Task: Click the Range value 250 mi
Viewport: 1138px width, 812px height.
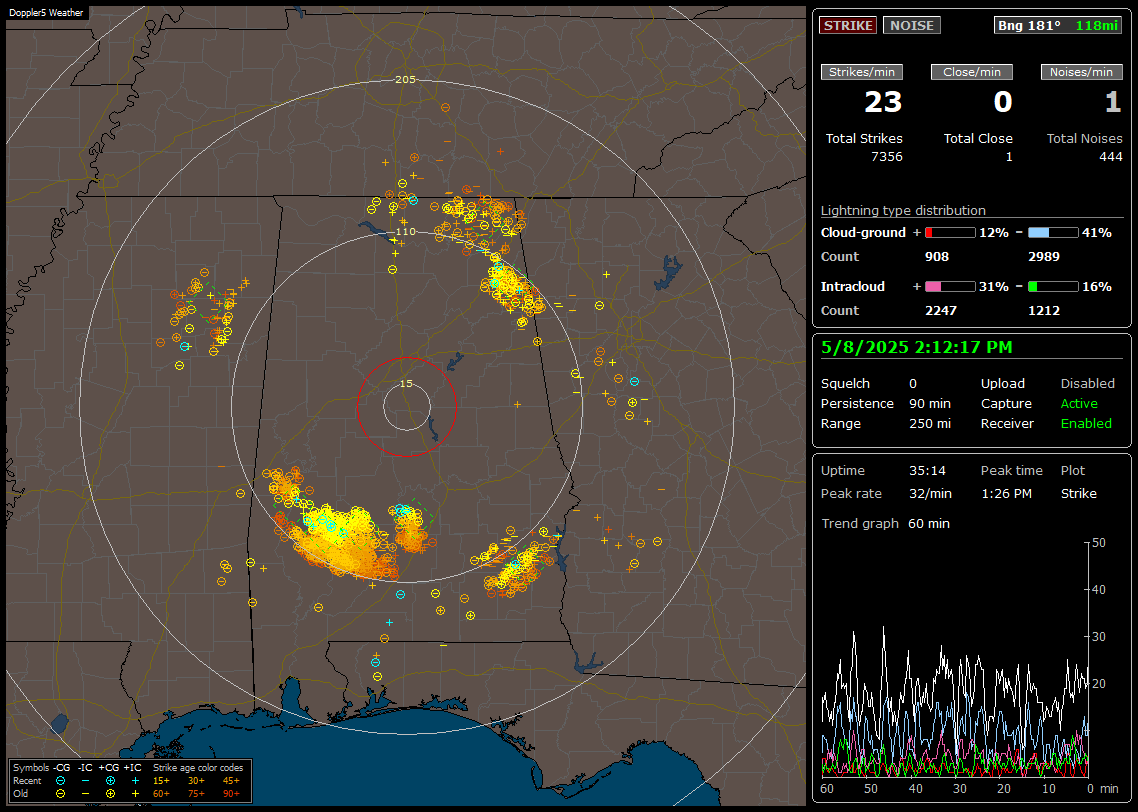Action: (930, 424)
